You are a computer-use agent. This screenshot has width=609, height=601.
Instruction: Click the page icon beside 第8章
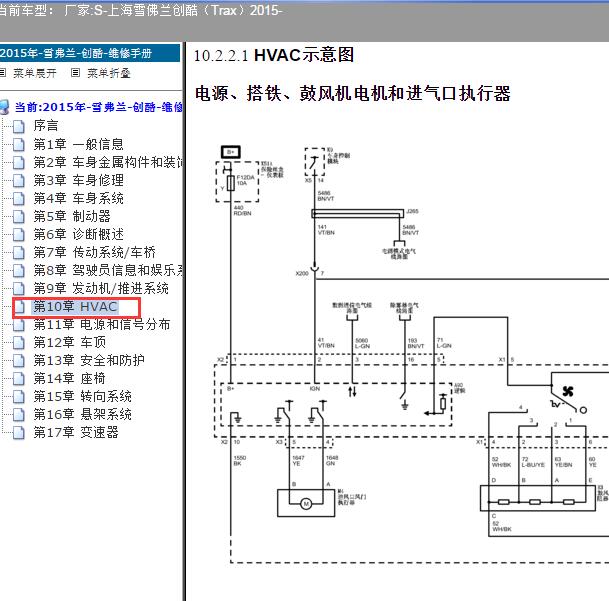pos(19,270)
